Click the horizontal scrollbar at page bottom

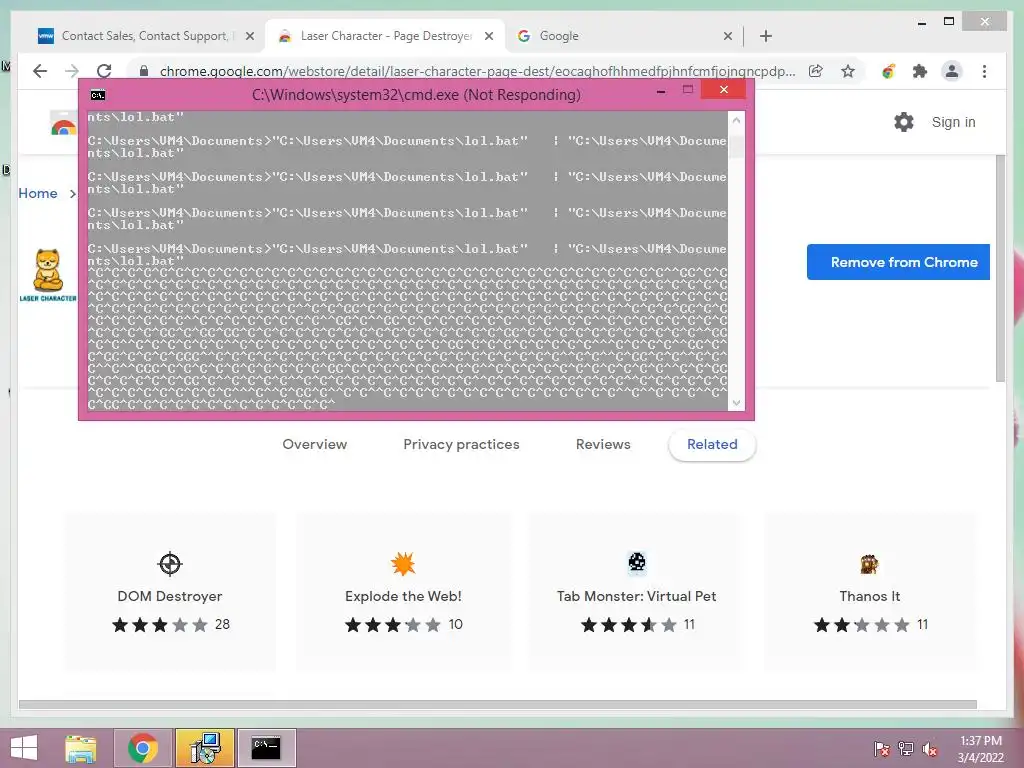[498, 705]
